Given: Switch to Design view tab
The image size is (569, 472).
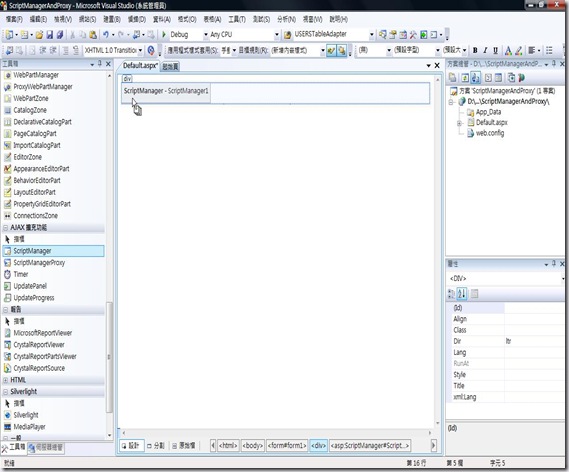Looking at the screenshot, I should point(131,445).
